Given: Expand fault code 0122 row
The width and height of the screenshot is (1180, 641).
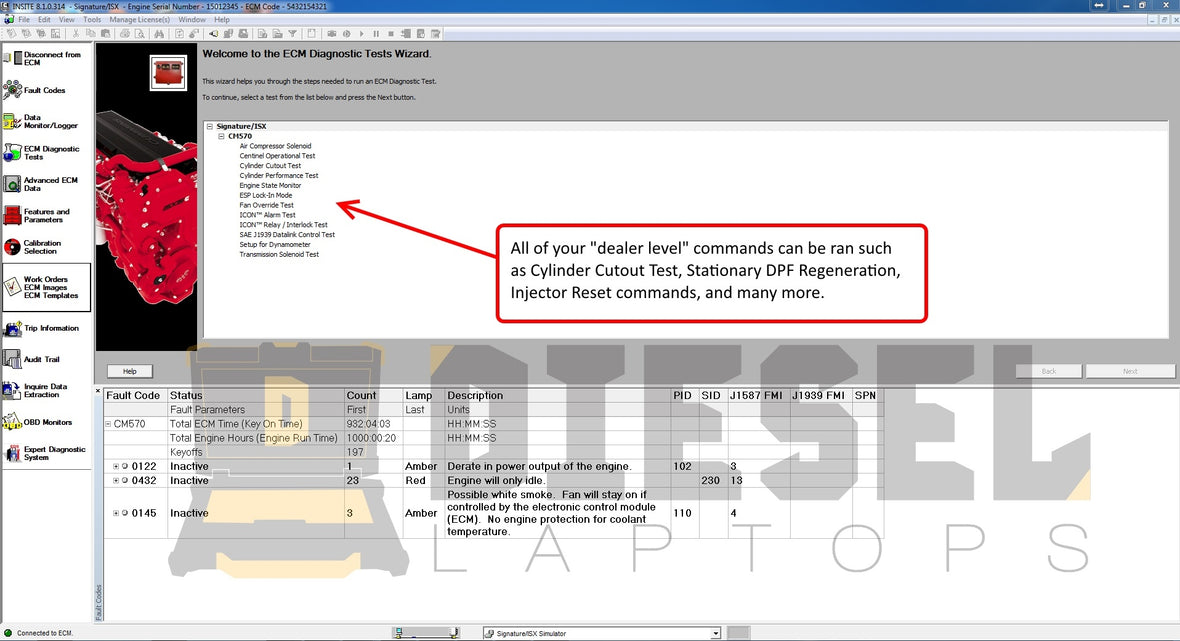Looking at the screenshot, I should click(x=116, y=467).
